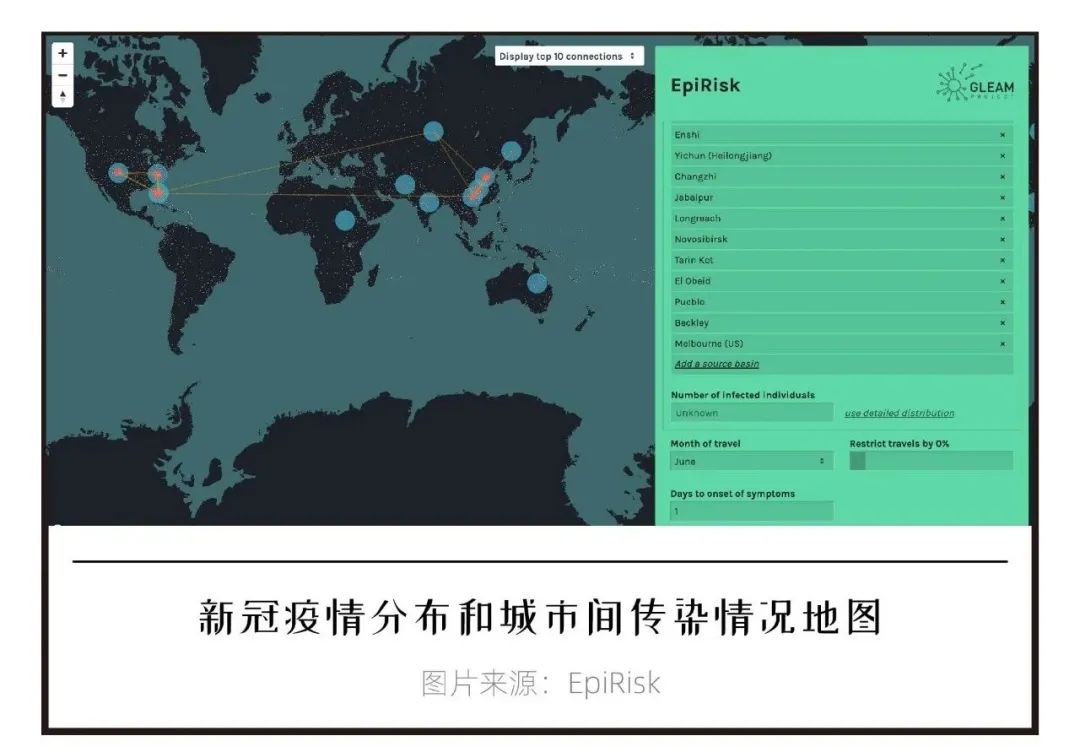Remove Novosibirsk source basin
The image size is (1080, 752).
[x=1002, y=240]
